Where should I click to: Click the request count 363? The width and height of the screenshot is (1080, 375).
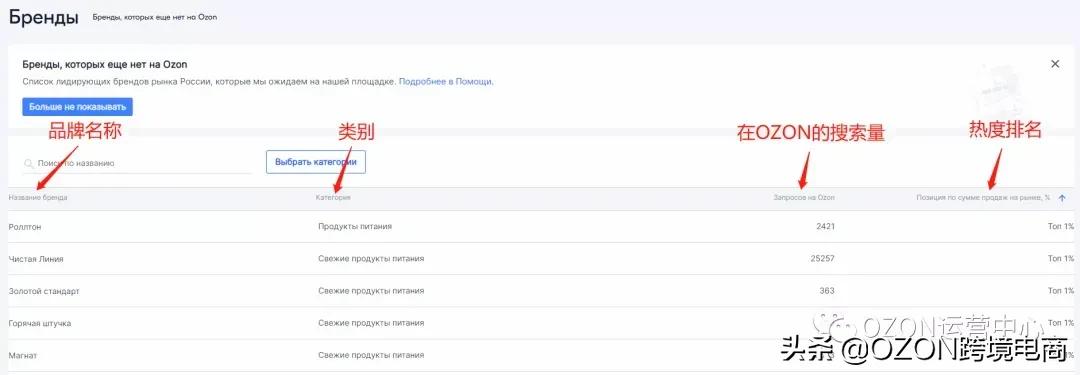pos(827,291)
